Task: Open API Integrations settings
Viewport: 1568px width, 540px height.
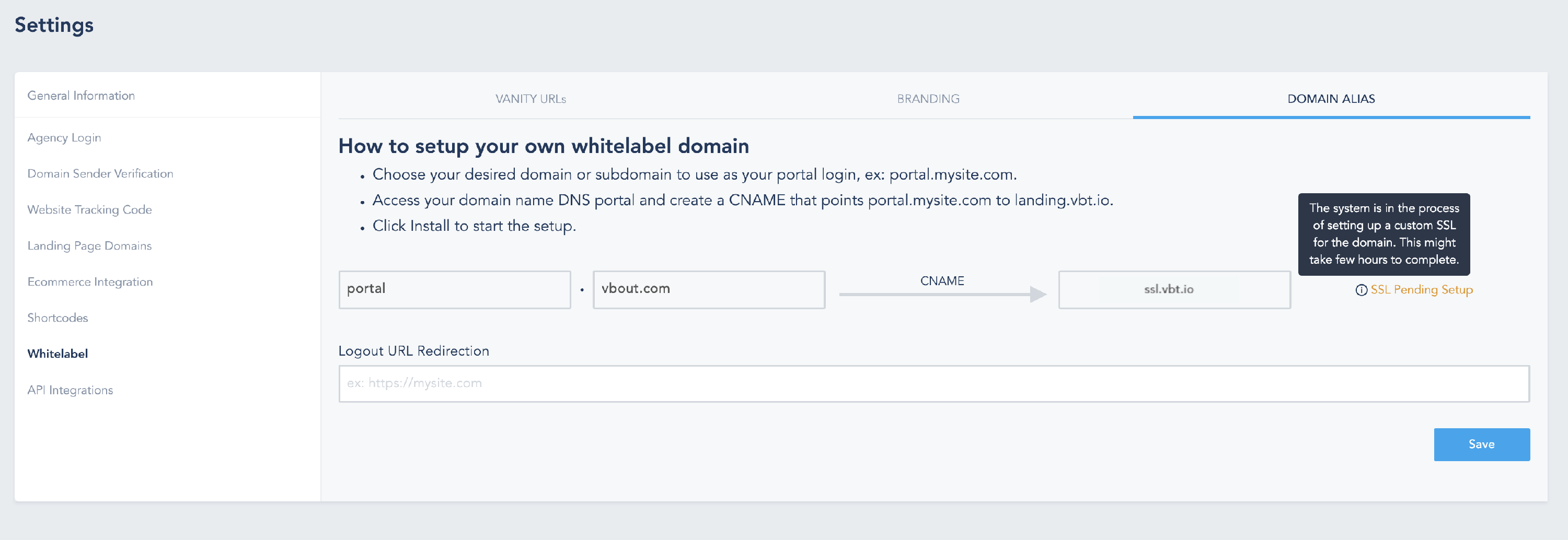Action: [70, 390]
